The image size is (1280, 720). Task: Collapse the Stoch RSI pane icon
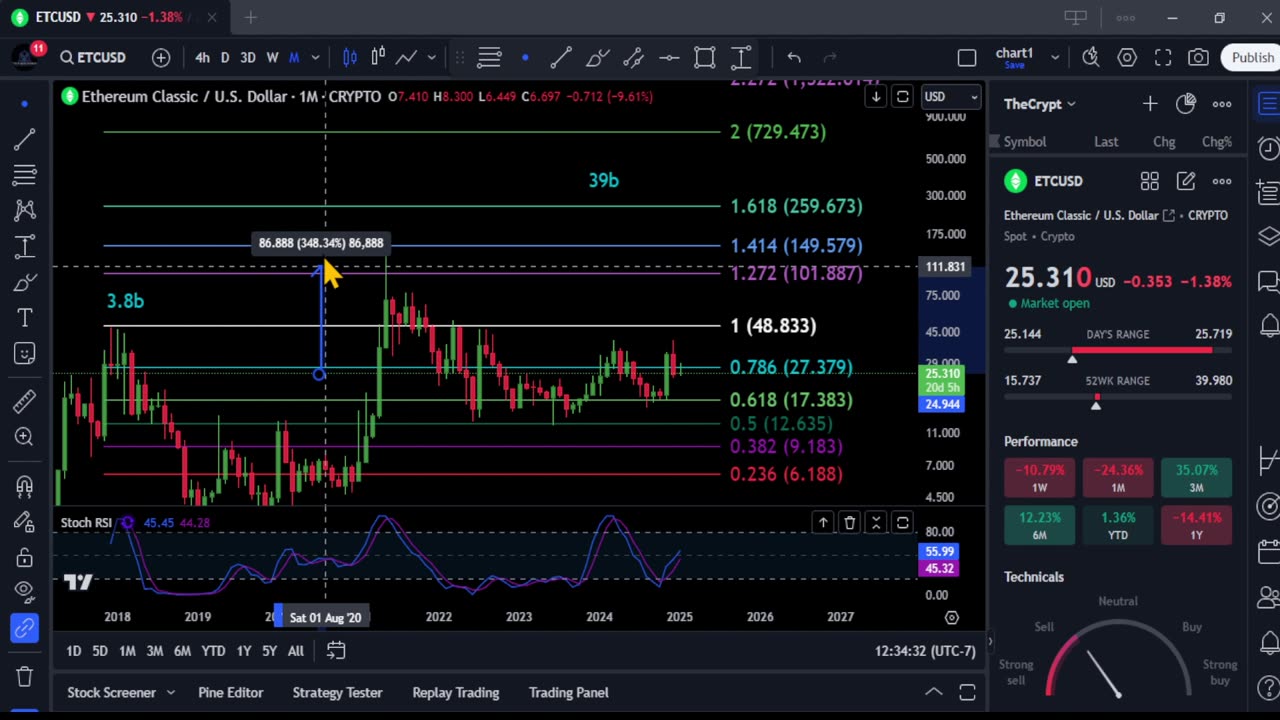click(876, 522)
